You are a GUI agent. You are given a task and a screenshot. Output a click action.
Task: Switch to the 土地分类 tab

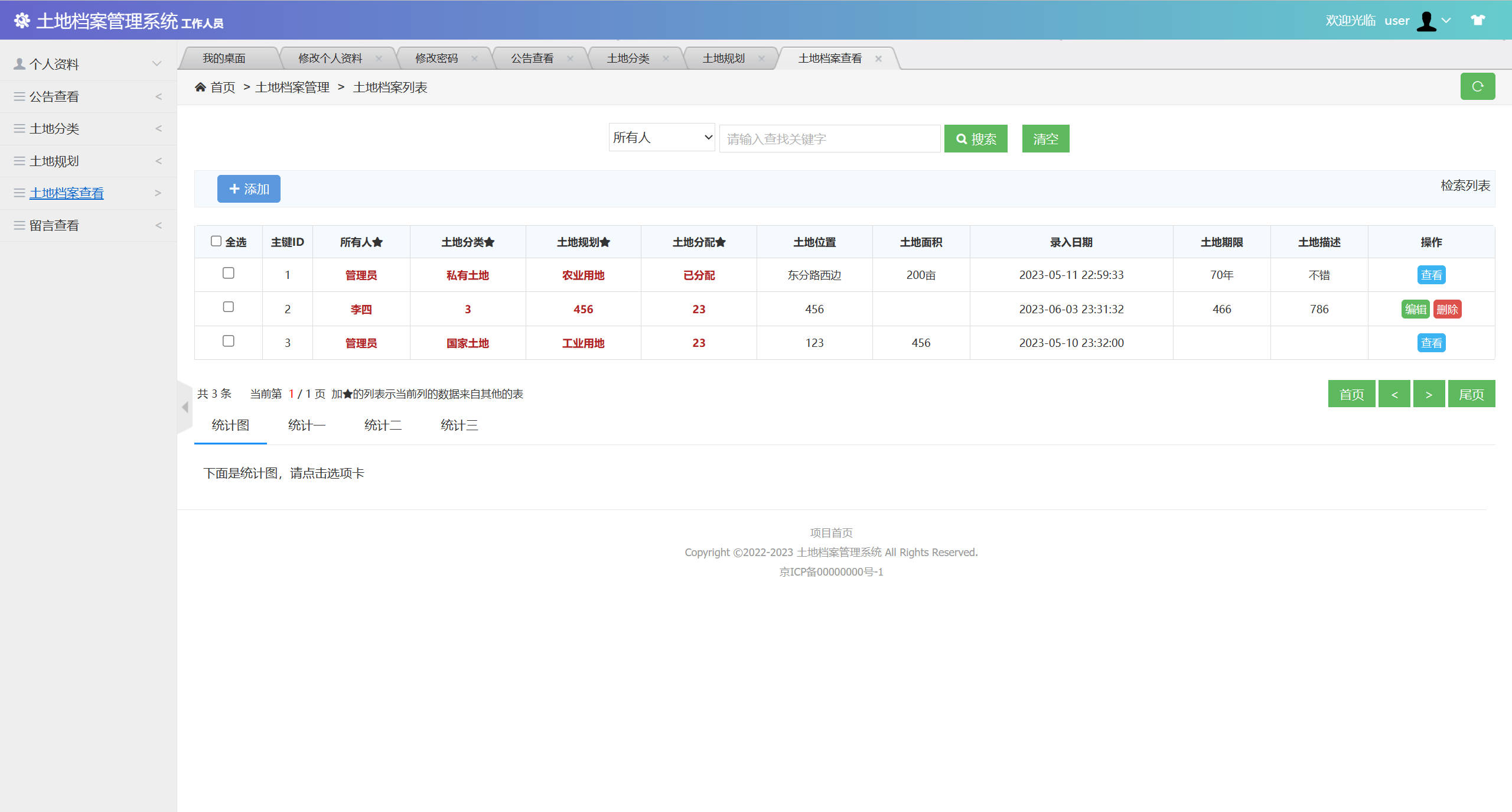pos(627,58)
